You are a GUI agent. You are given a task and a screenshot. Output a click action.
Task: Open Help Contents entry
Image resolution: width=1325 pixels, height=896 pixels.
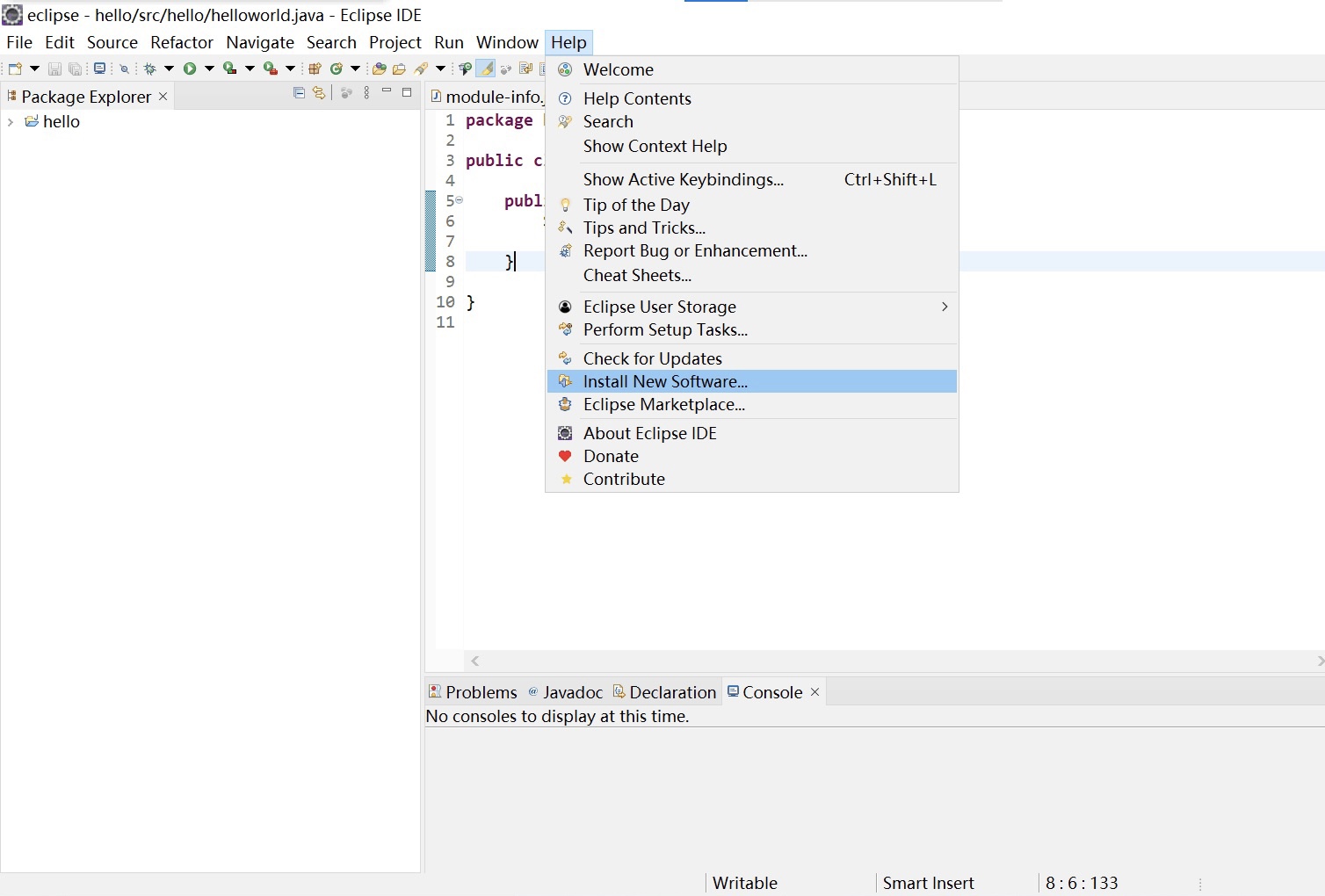pyautogui.click(x=752, y=98)
